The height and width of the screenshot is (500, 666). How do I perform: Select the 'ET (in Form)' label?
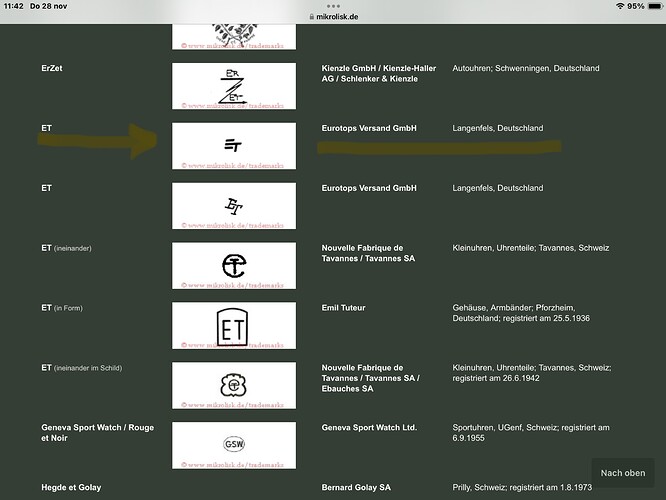click(62, 308)
